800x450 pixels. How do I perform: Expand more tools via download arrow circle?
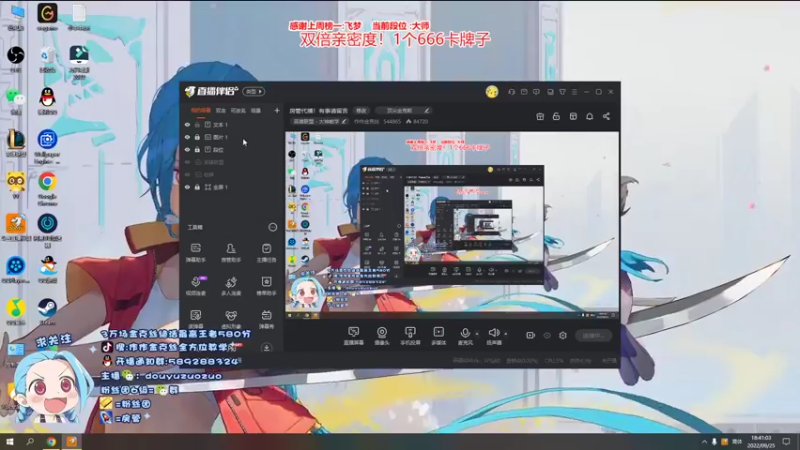pos(266,348)
